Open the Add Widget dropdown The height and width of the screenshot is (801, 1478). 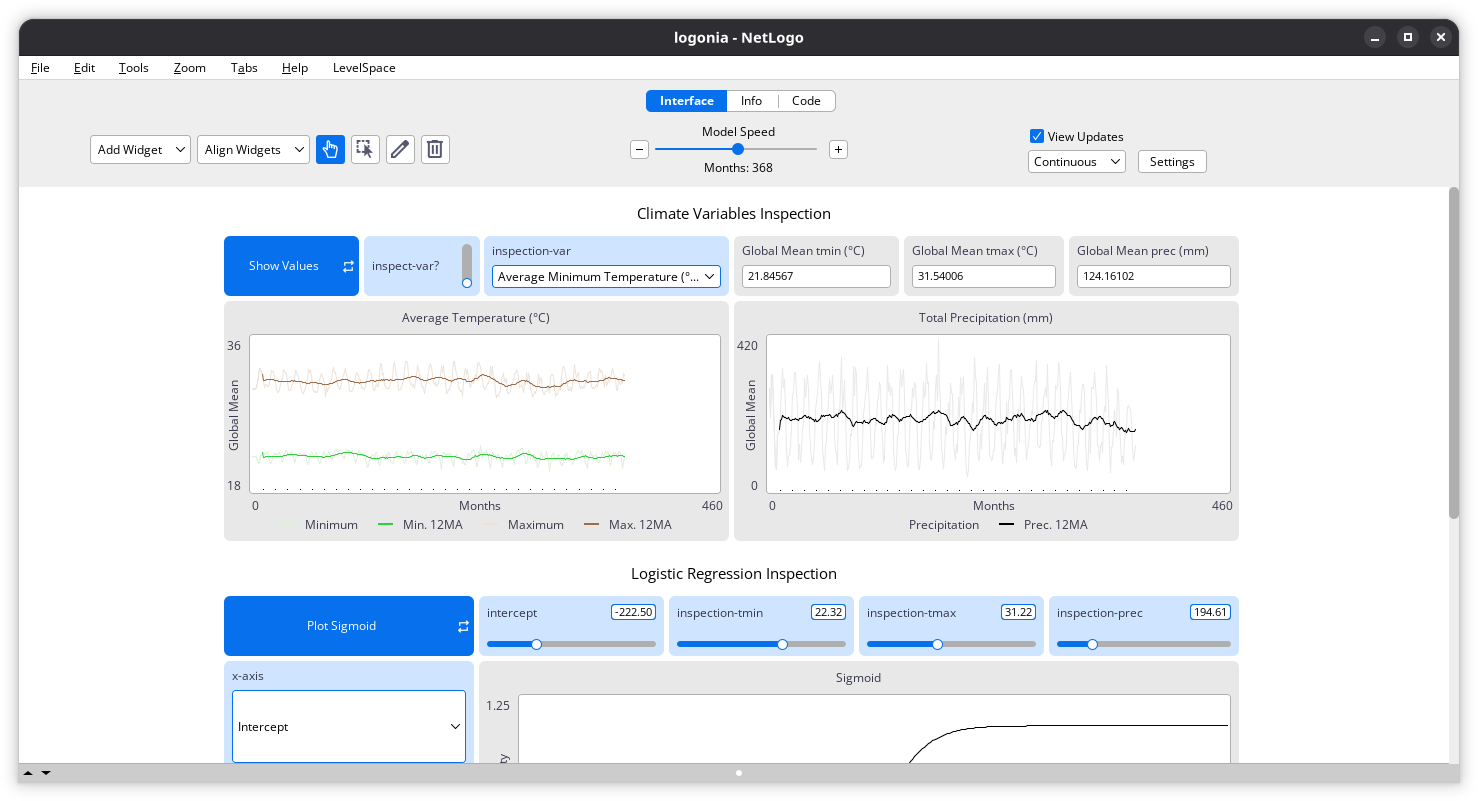click(140, 150)
